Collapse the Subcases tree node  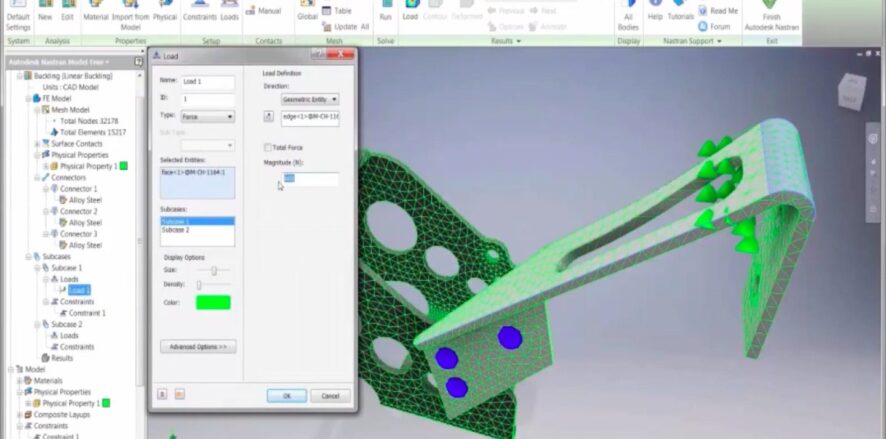pos(28,257)
